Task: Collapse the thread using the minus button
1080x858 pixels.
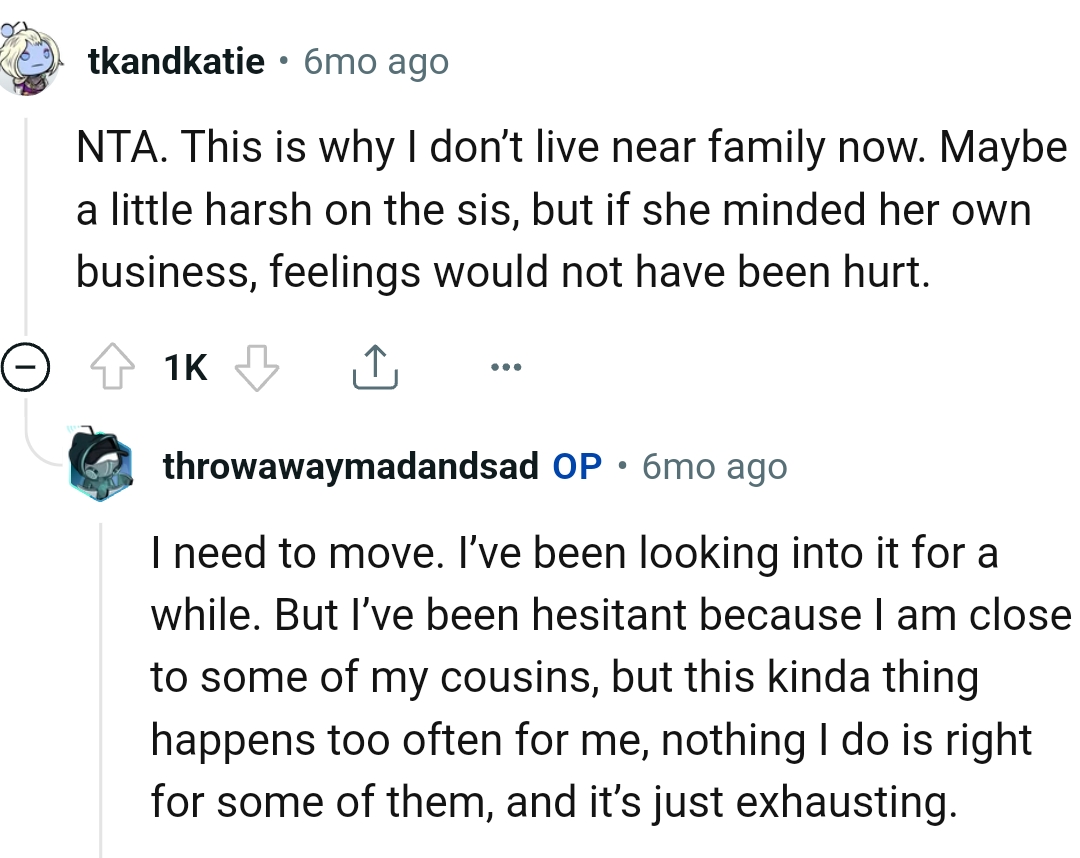Action: (29, 366)
